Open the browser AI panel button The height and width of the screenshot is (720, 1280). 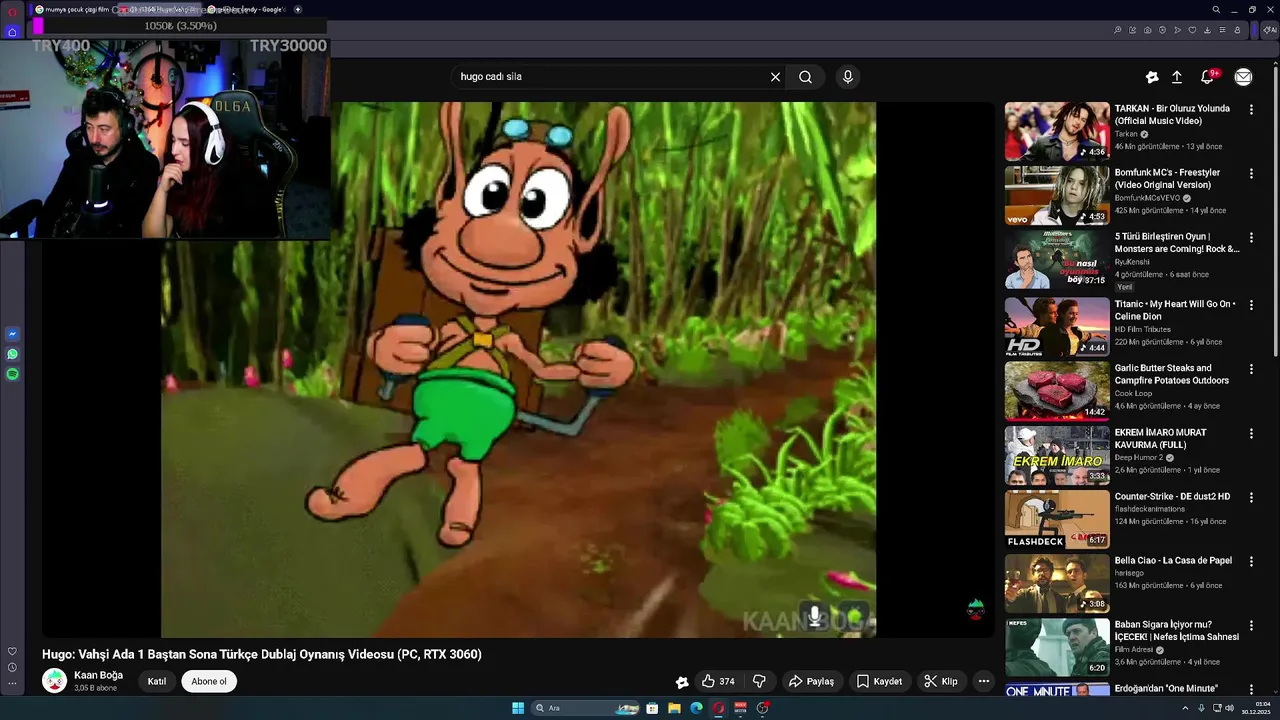click(1268, 30)
